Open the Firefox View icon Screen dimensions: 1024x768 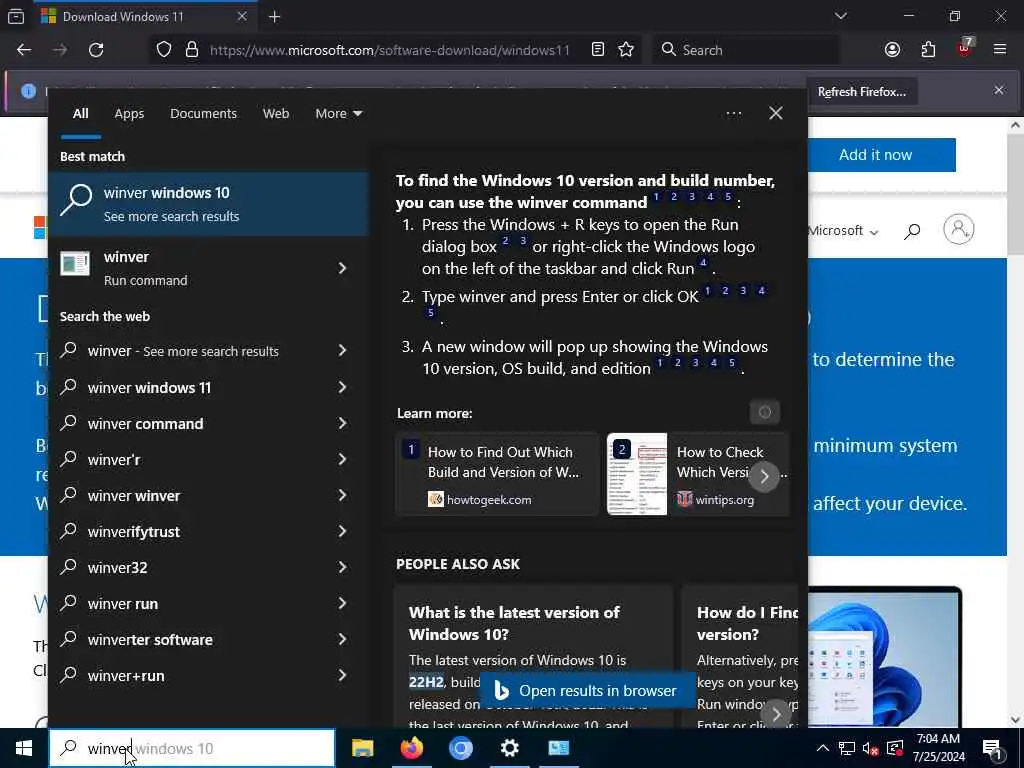click(16, 17)
